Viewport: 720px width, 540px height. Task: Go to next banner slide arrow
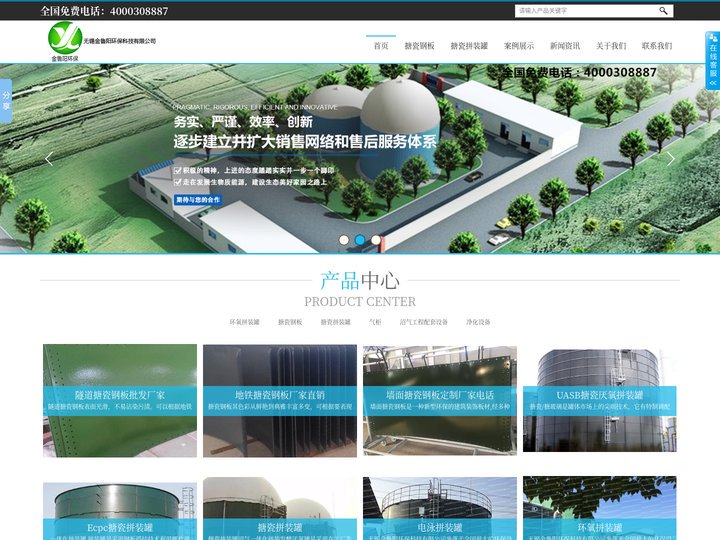[670, 158]
